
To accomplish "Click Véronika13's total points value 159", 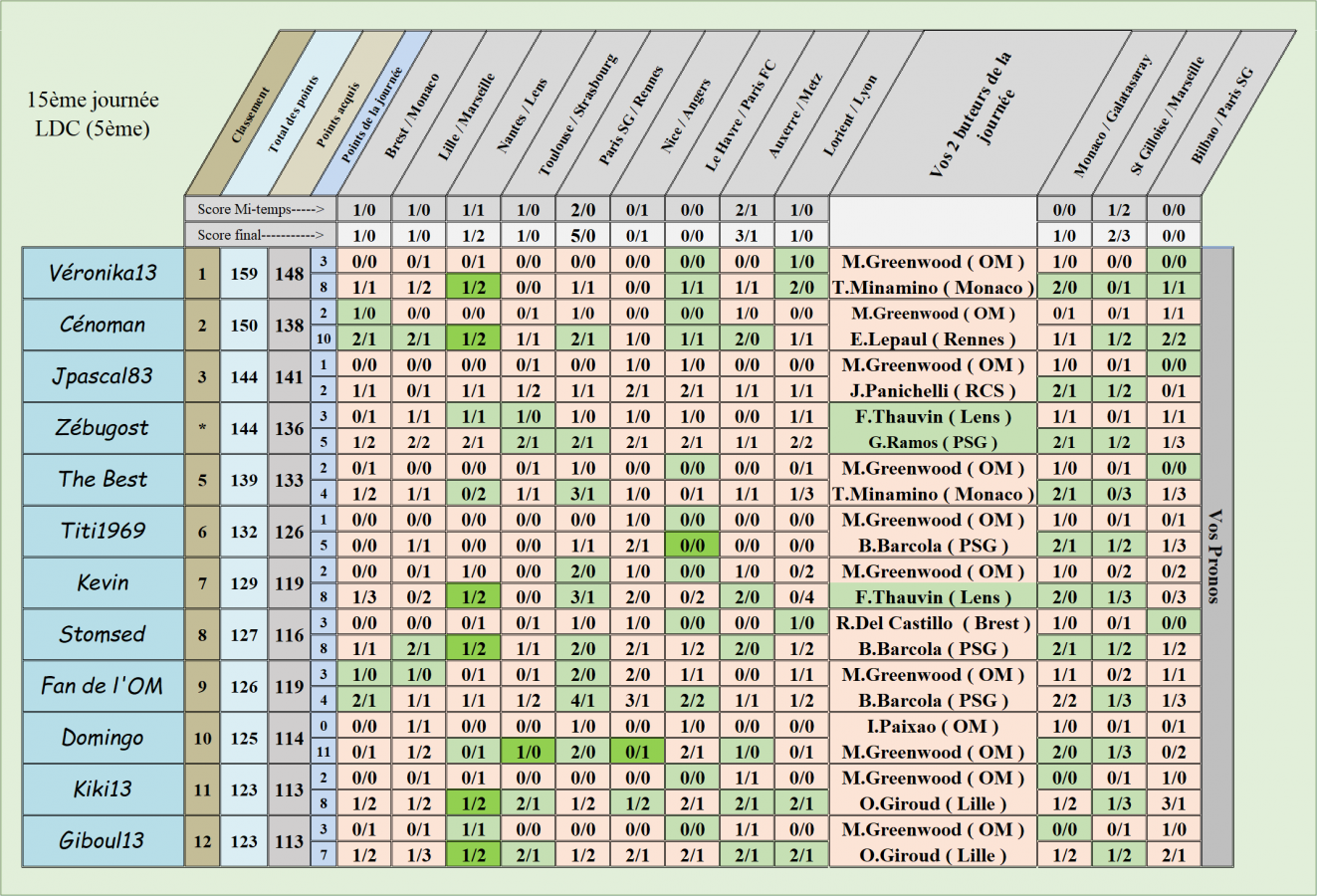I will [x=244, y=274].
